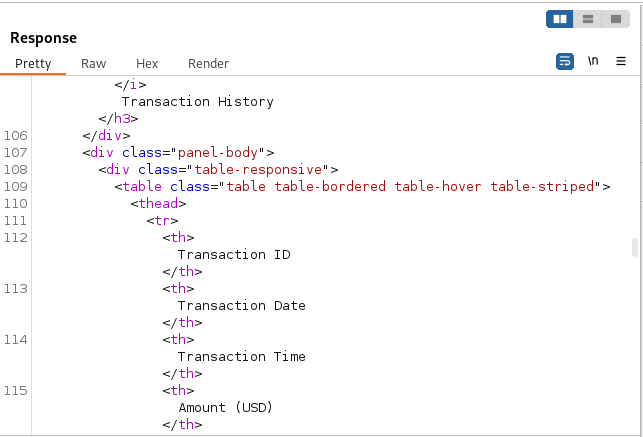Switch to the Hex tab
This screenshot has height=437, width=643.
(x=147, y=64)
